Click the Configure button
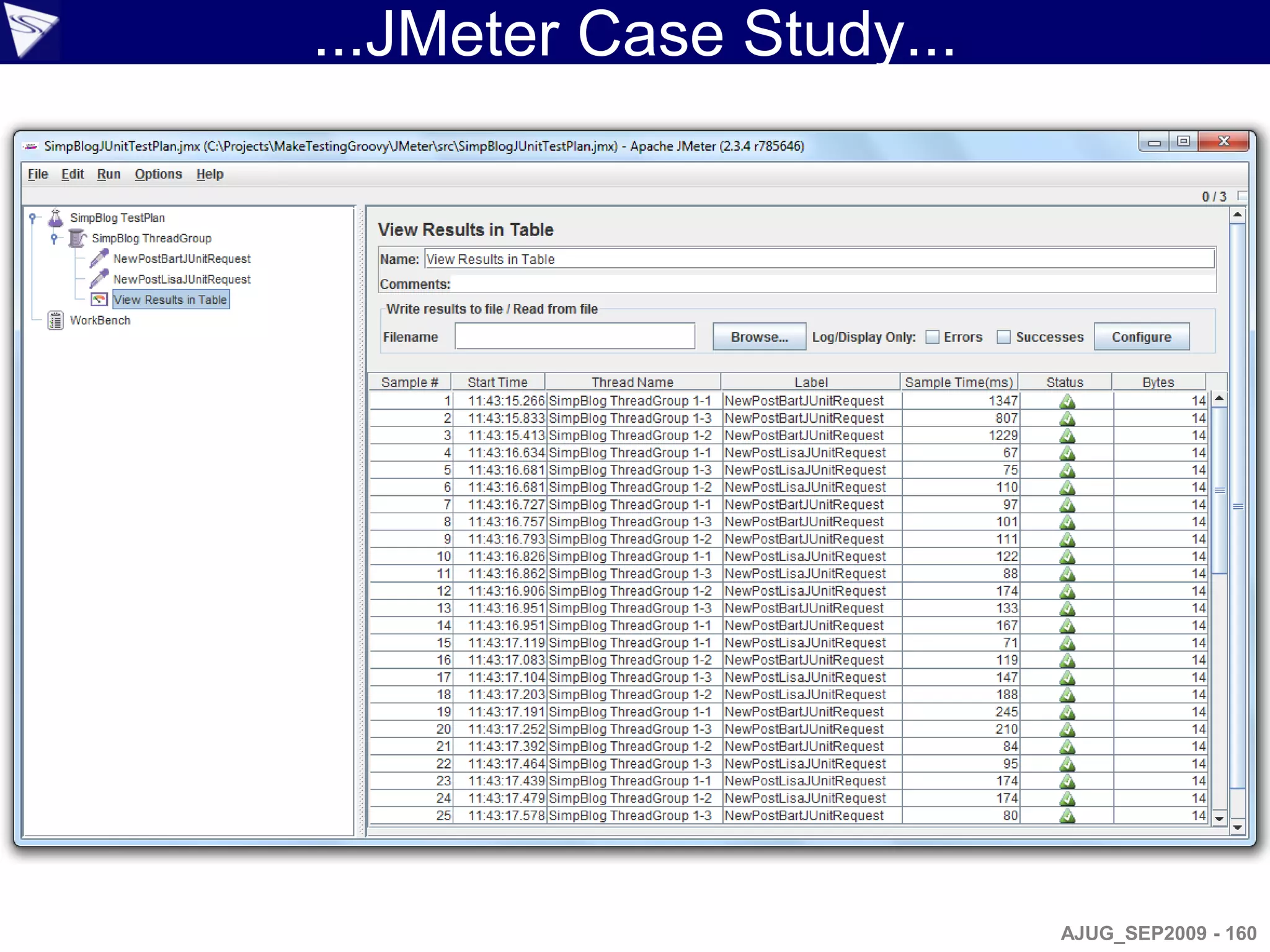 [x=1141, y=337]
